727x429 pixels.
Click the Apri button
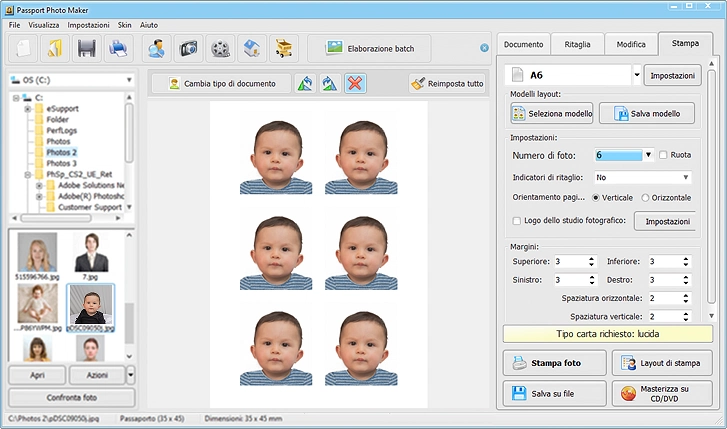pyautogui.click(x=37, y=375)
